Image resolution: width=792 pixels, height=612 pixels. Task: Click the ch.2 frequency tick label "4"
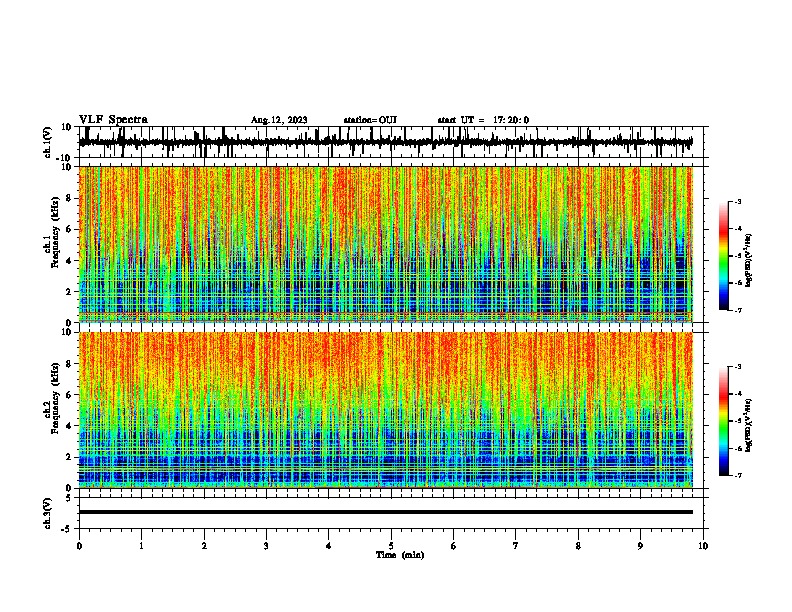(69, 426)
